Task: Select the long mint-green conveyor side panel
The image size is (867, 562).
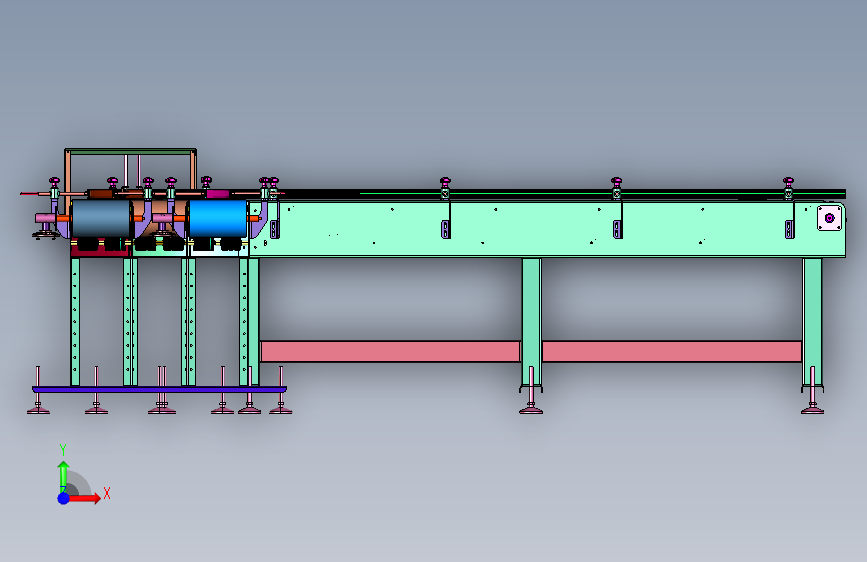Action: click(x=547, y=229)
